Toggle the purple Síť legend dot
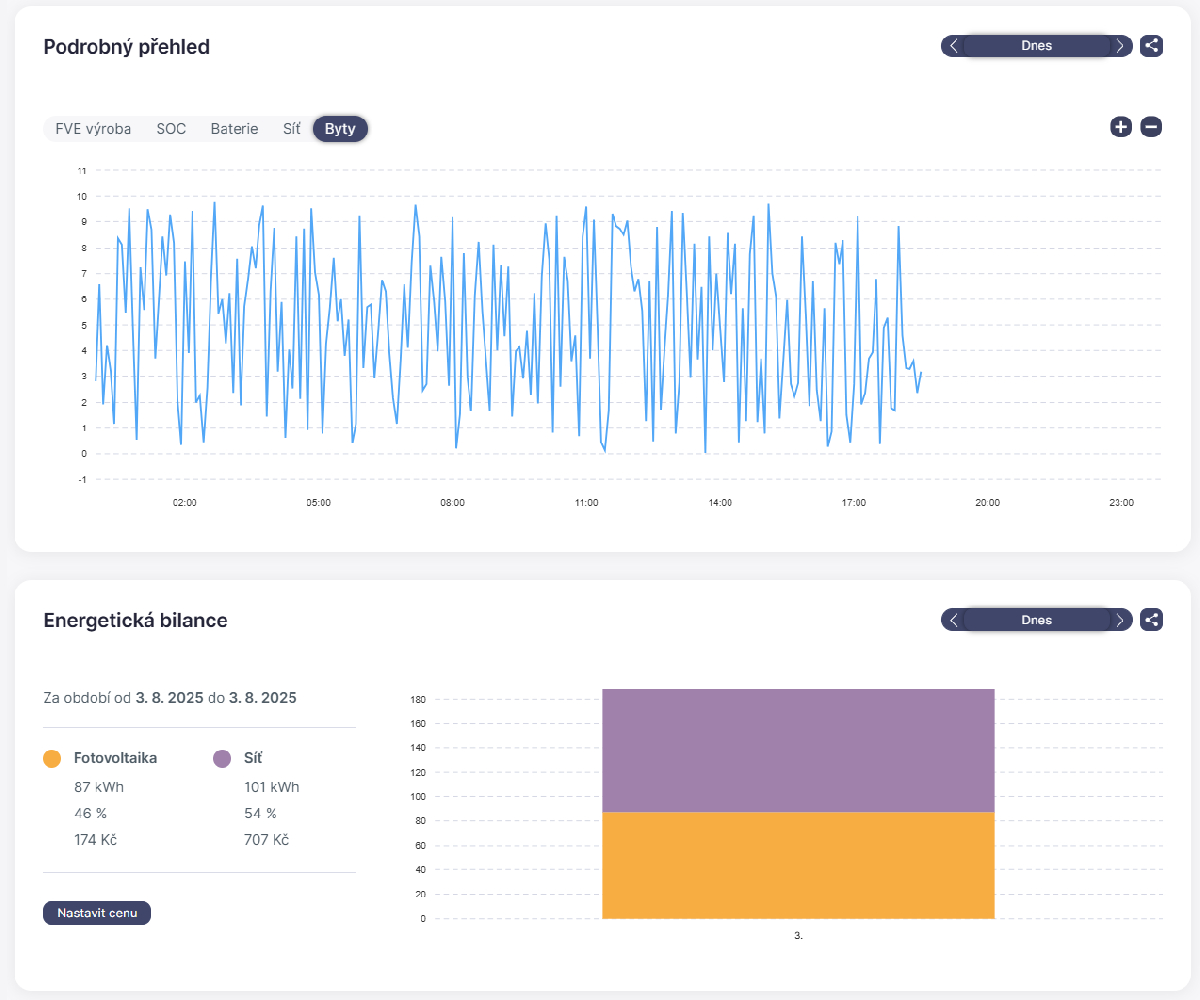Image resolution: width=1200 pixels, height=1000 pixels. point(222,759)
